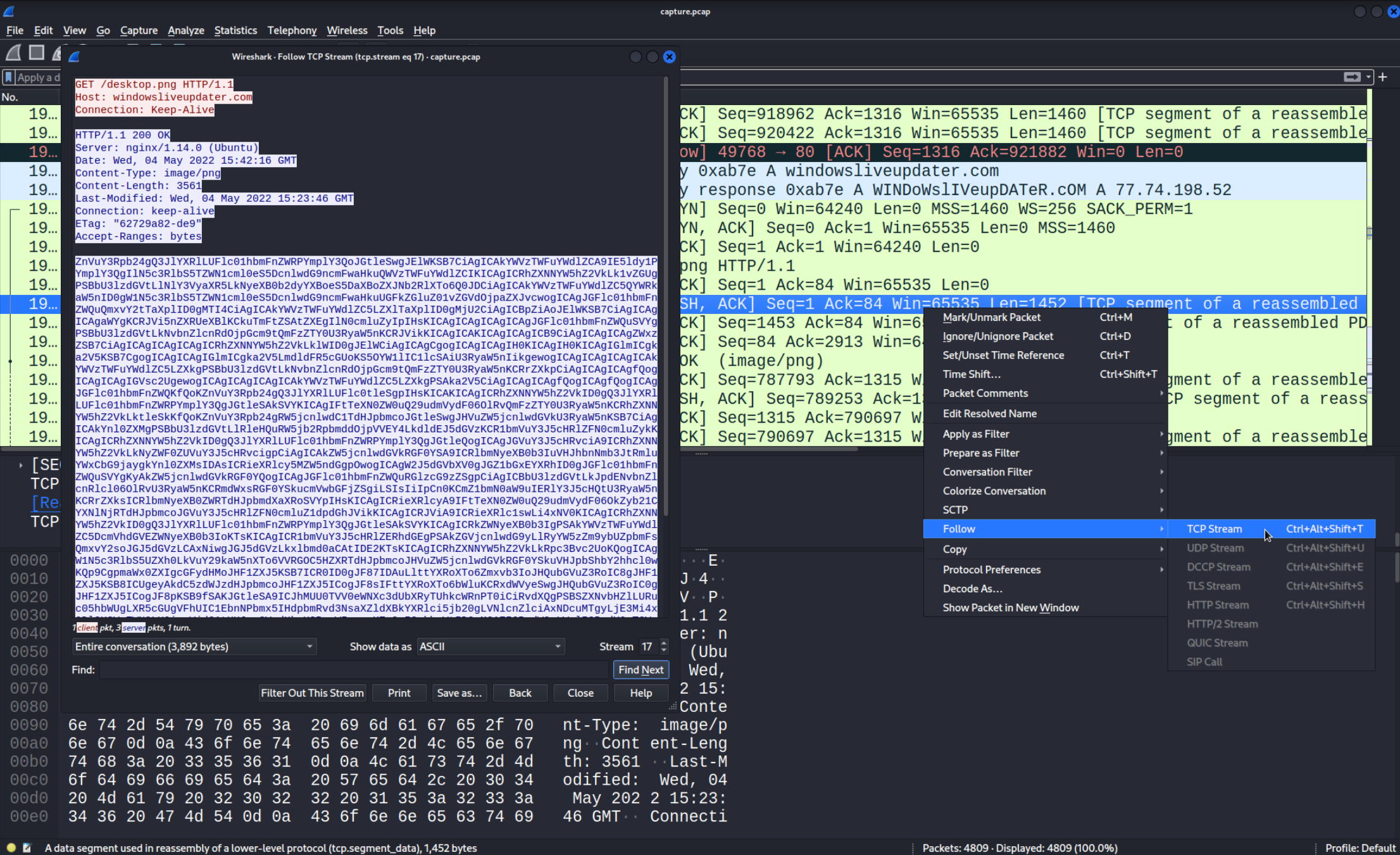The image size is (1400, 855).
Task: Click the Find text input field
Action: coord(354,670)
